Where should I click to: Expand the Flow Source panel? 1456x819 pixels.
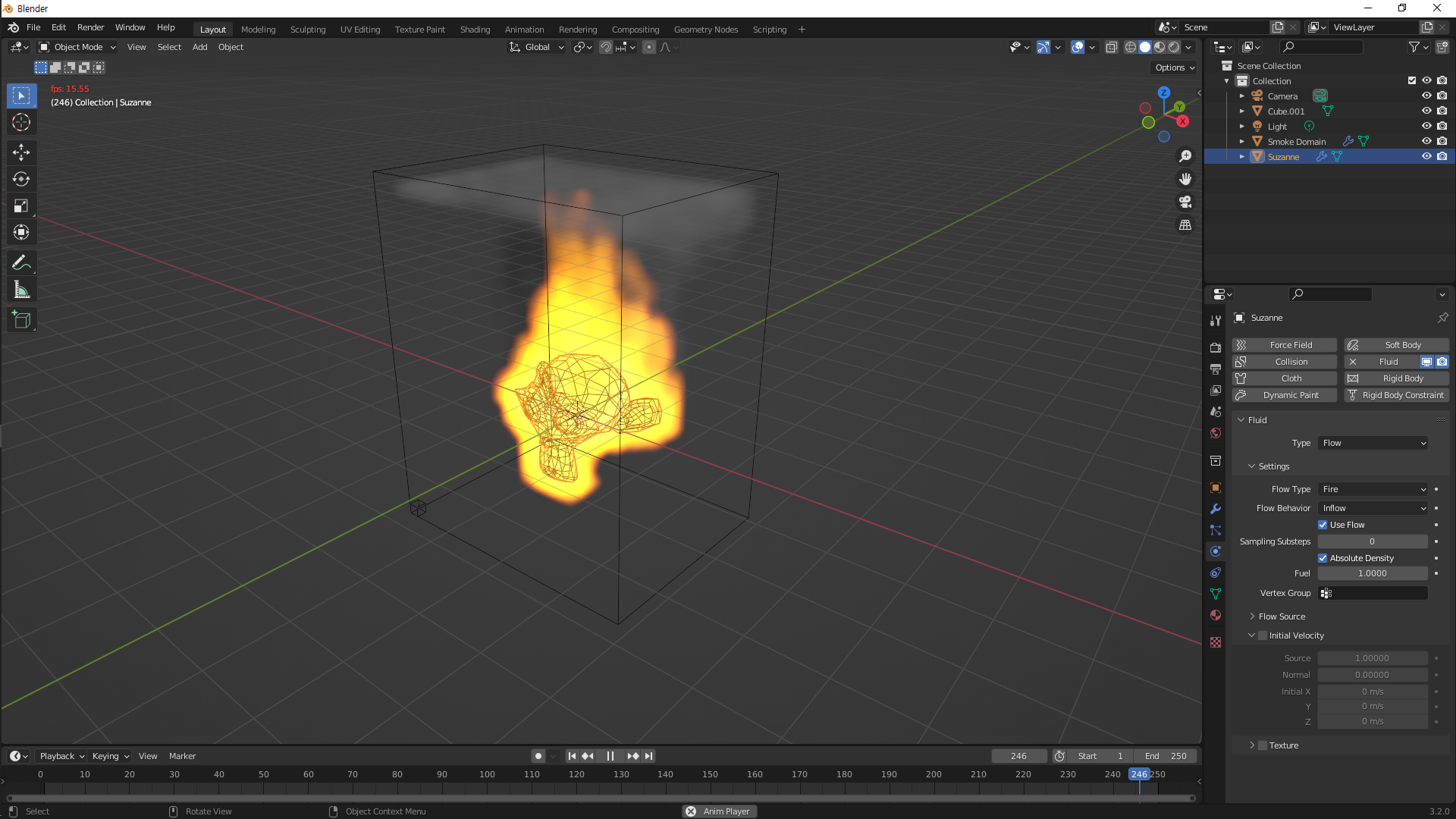1282,617
